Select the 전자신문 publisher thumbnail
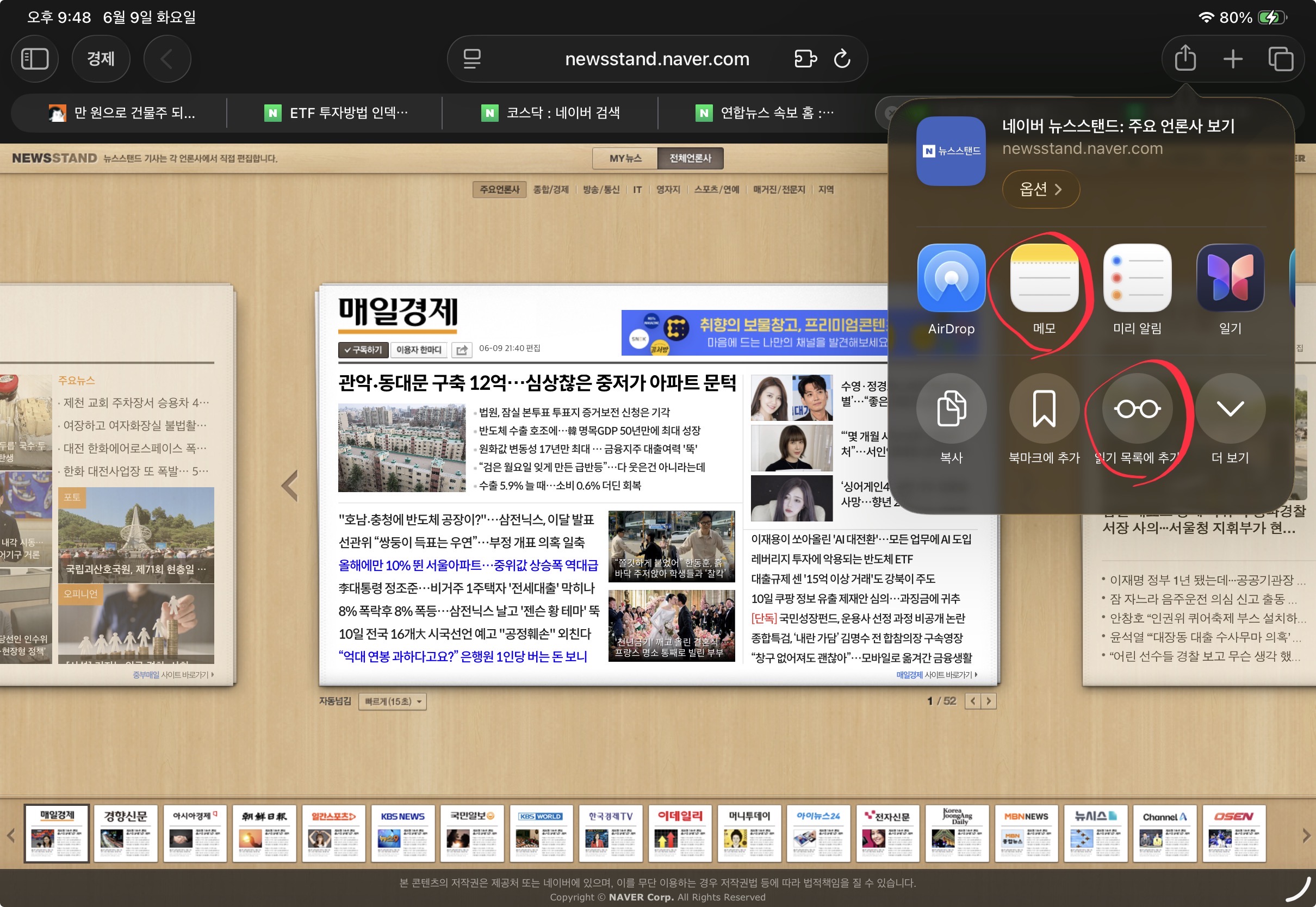Image resolution: width=1316 pixels, height=907 pixels. coord(888,833)
